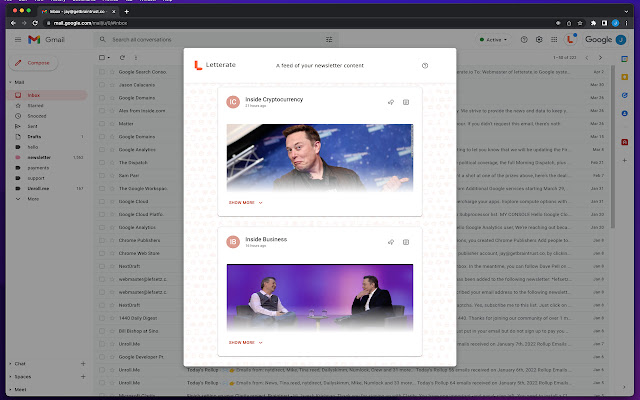Image resolution: width=640 pixels, height=400 pixels.
Task: Click the Search all conversations field
Action: point(216,40)
